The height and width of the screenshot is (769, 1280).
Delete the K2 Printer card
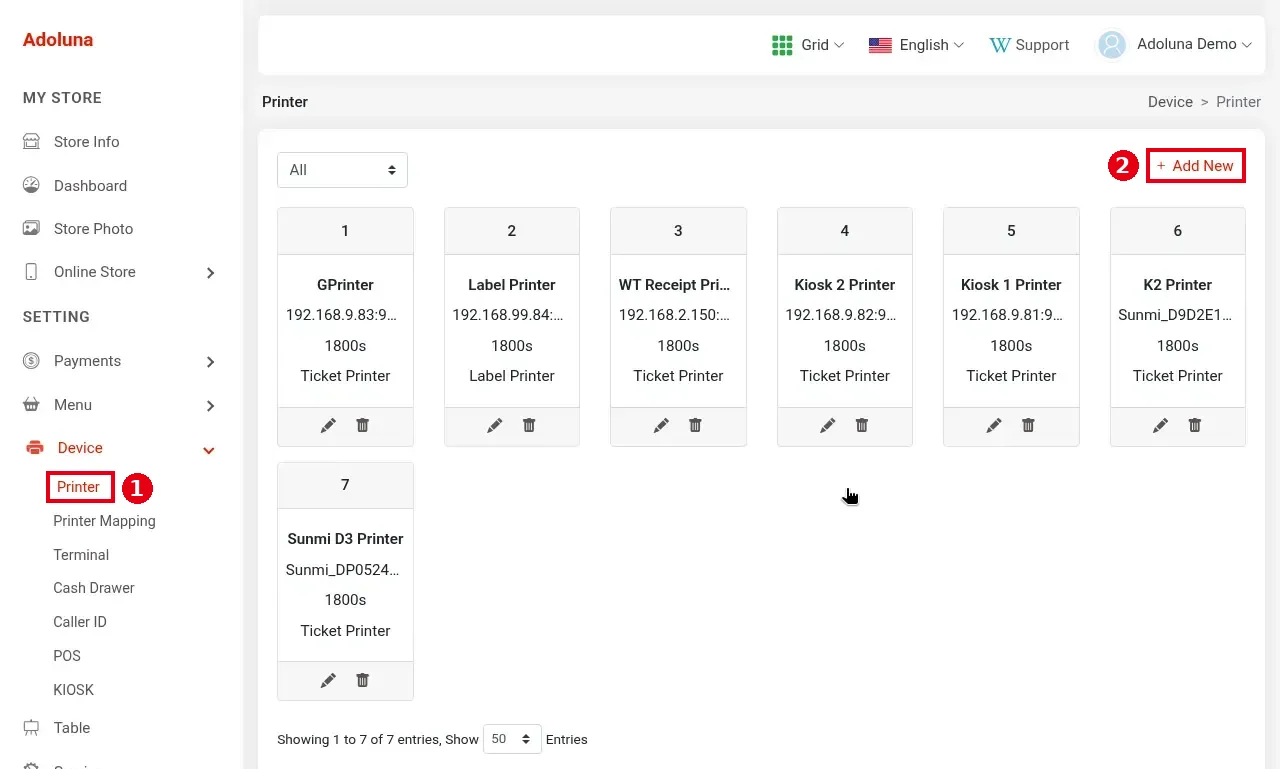[x=1195, y=425]
